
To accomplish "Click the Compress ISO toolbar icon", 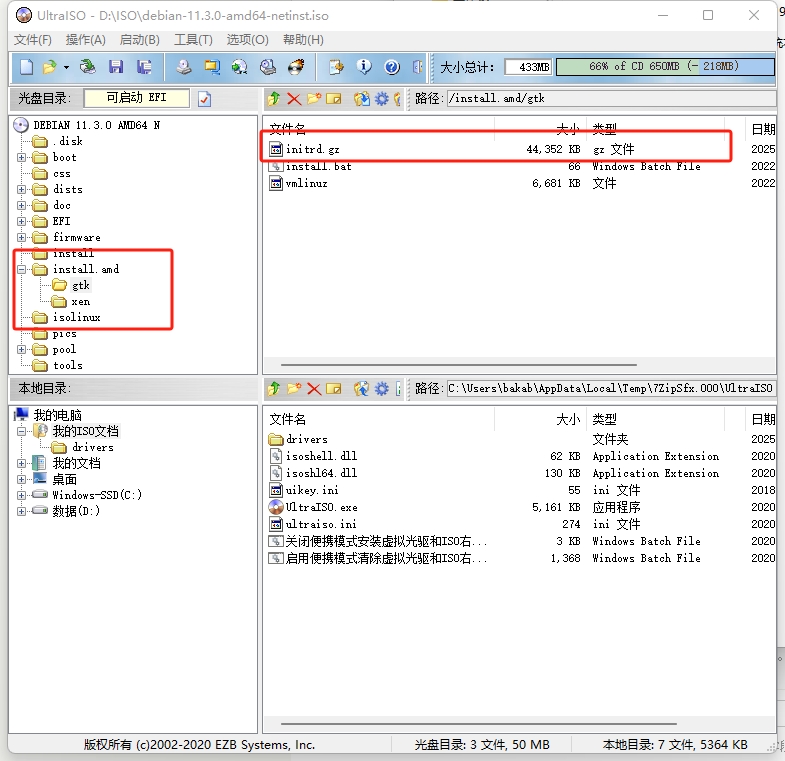I will (x=212, y=67).
